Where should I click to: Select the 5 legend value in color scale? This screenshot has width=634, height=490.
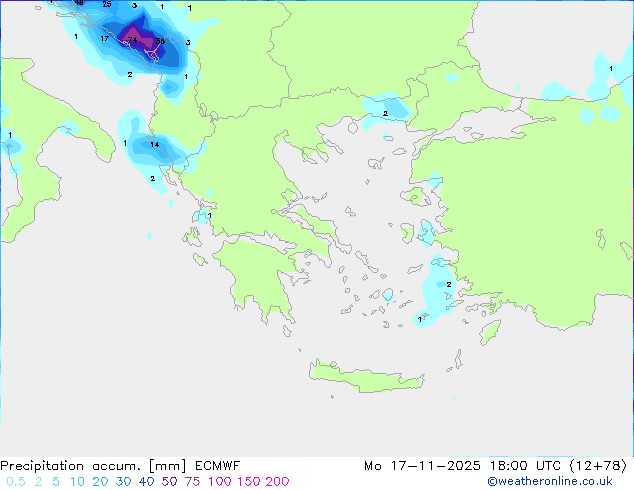[56, 482]
